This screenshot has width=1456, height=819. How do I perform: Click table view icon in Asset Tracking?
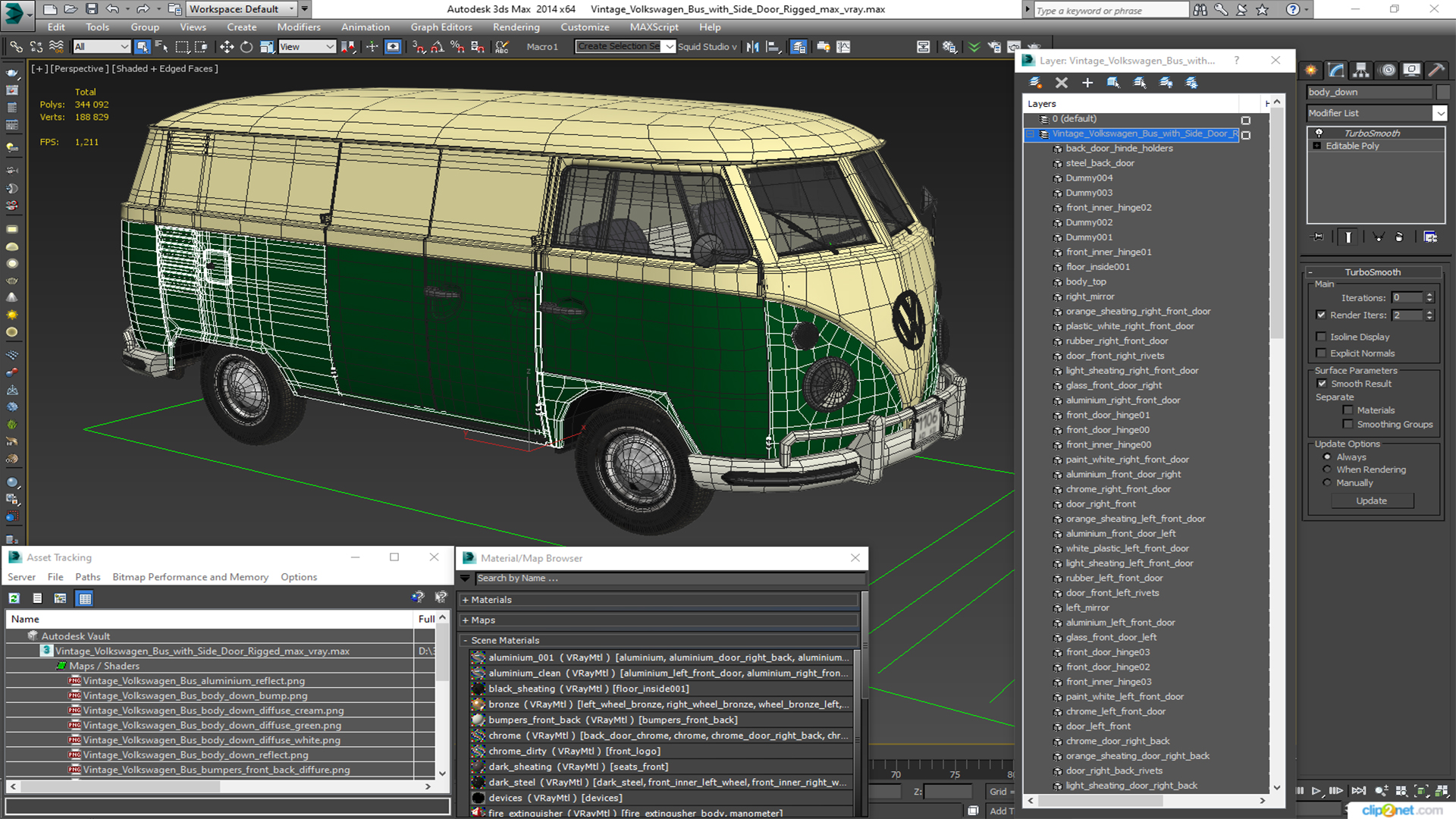point(85,598)
